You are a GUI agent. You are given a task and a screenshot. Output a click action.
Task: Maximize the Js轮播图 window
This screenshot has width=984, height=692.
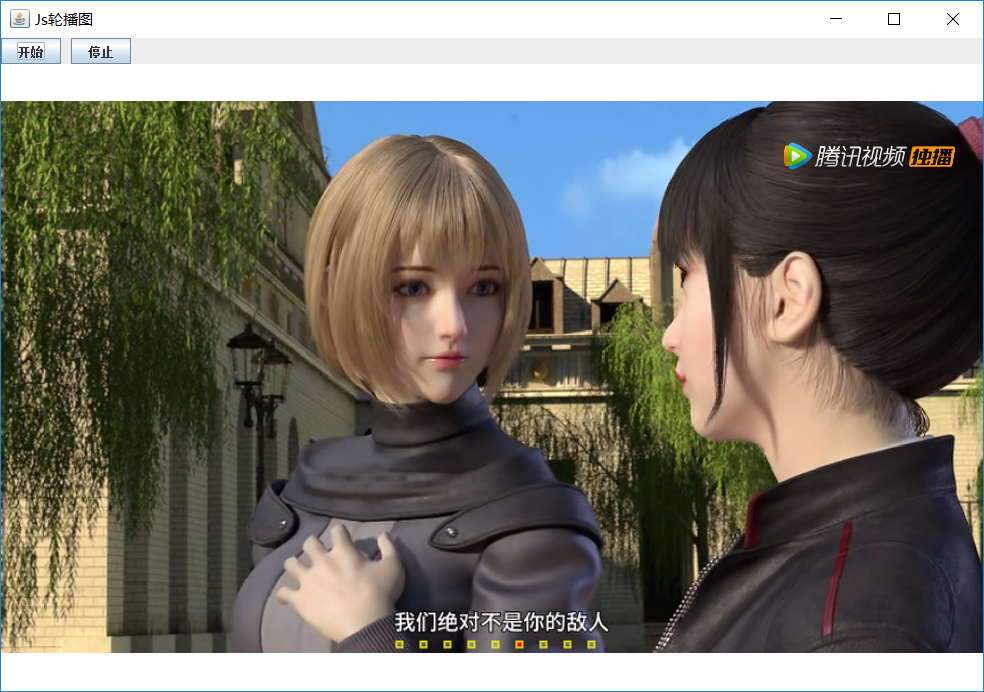coord(894,19)
